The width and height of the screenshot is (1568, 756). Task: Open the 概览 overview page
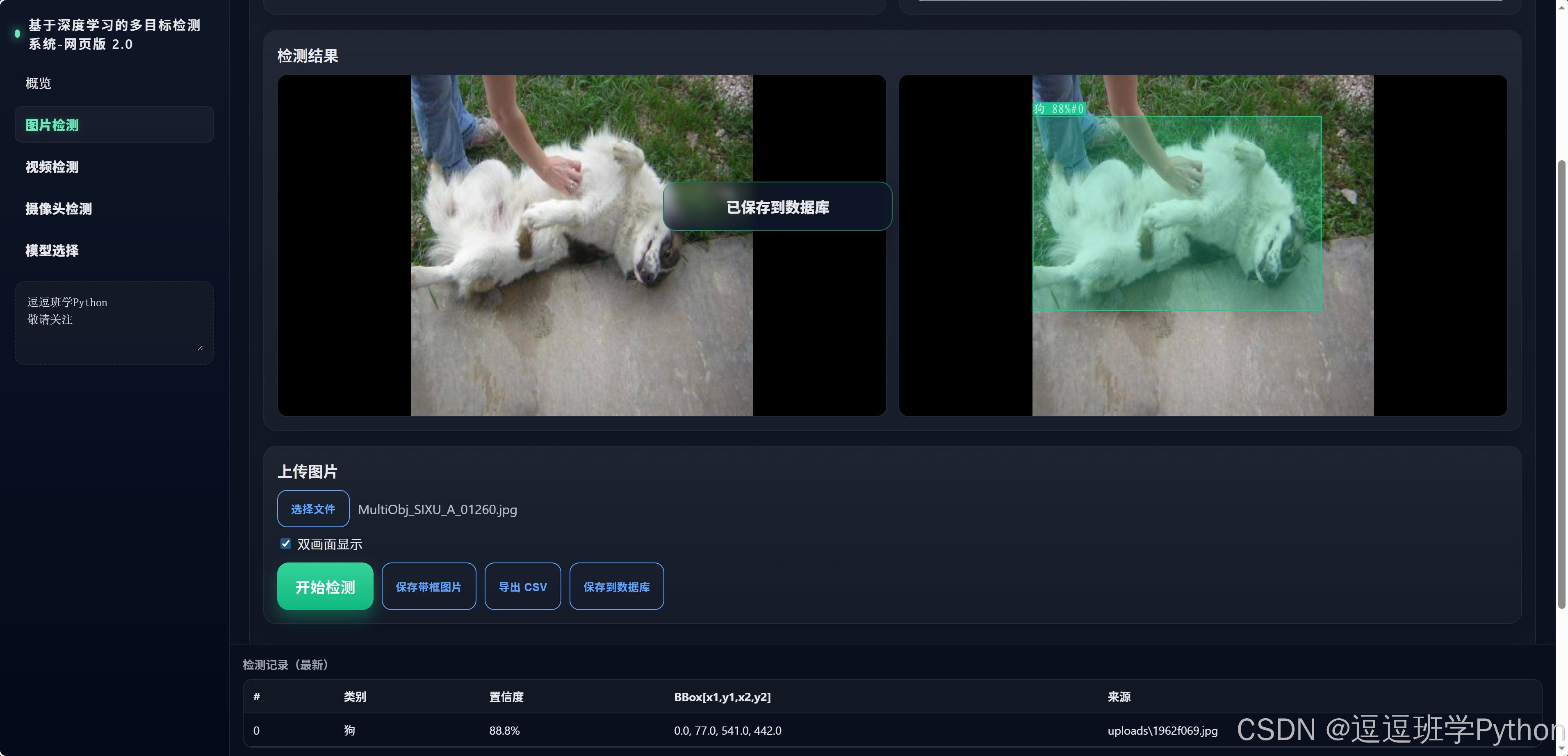39,83
